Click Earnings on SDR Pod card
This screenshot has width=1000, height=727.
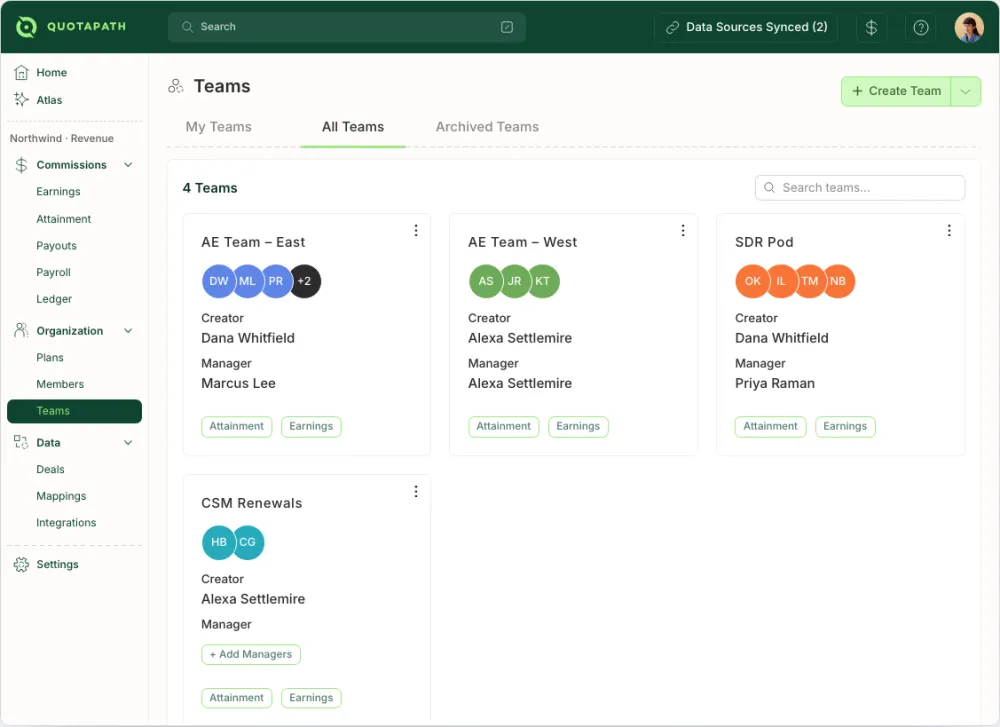[x=845, y=427]
